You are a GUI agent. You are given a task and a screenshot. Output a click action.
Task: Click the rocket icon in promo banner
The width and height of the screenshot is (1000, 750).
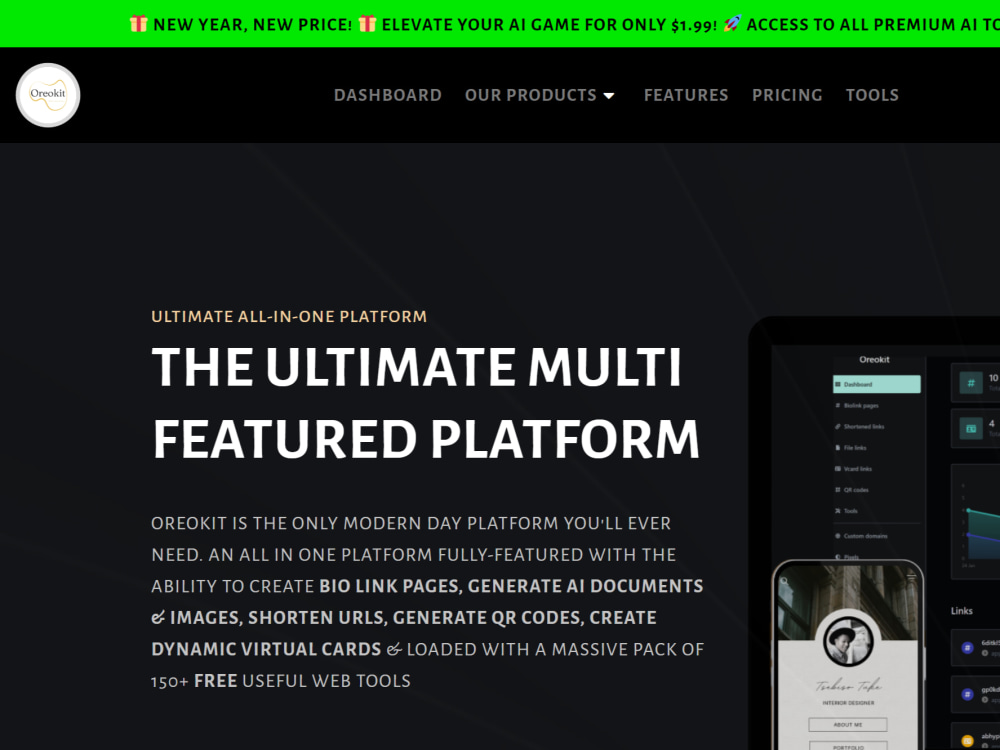pos(732,24)
